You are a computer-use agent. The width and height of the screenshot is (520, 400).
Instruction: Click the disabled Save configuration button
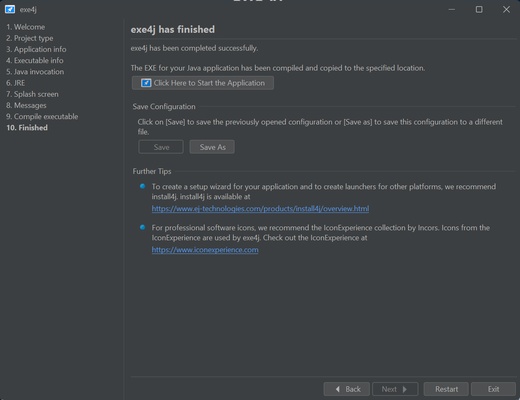pyautogui.click(x=161, y=147)
